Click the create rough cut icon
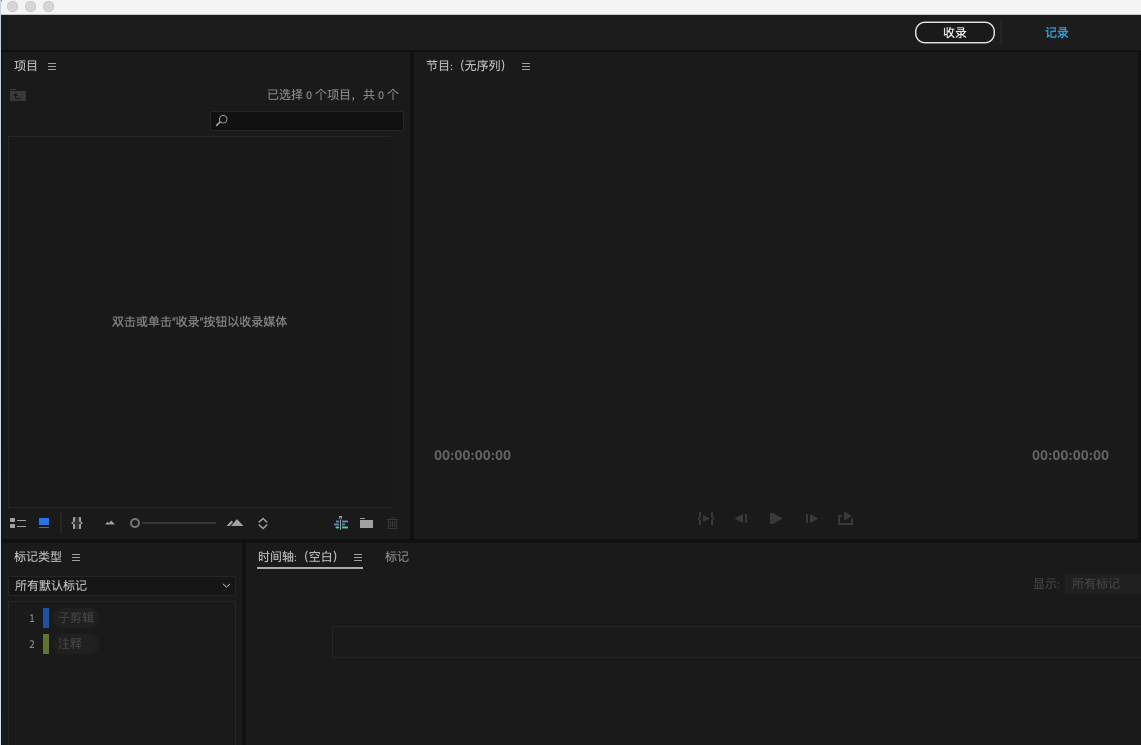This screenshot has height=745, width=1141. point(341,523)
